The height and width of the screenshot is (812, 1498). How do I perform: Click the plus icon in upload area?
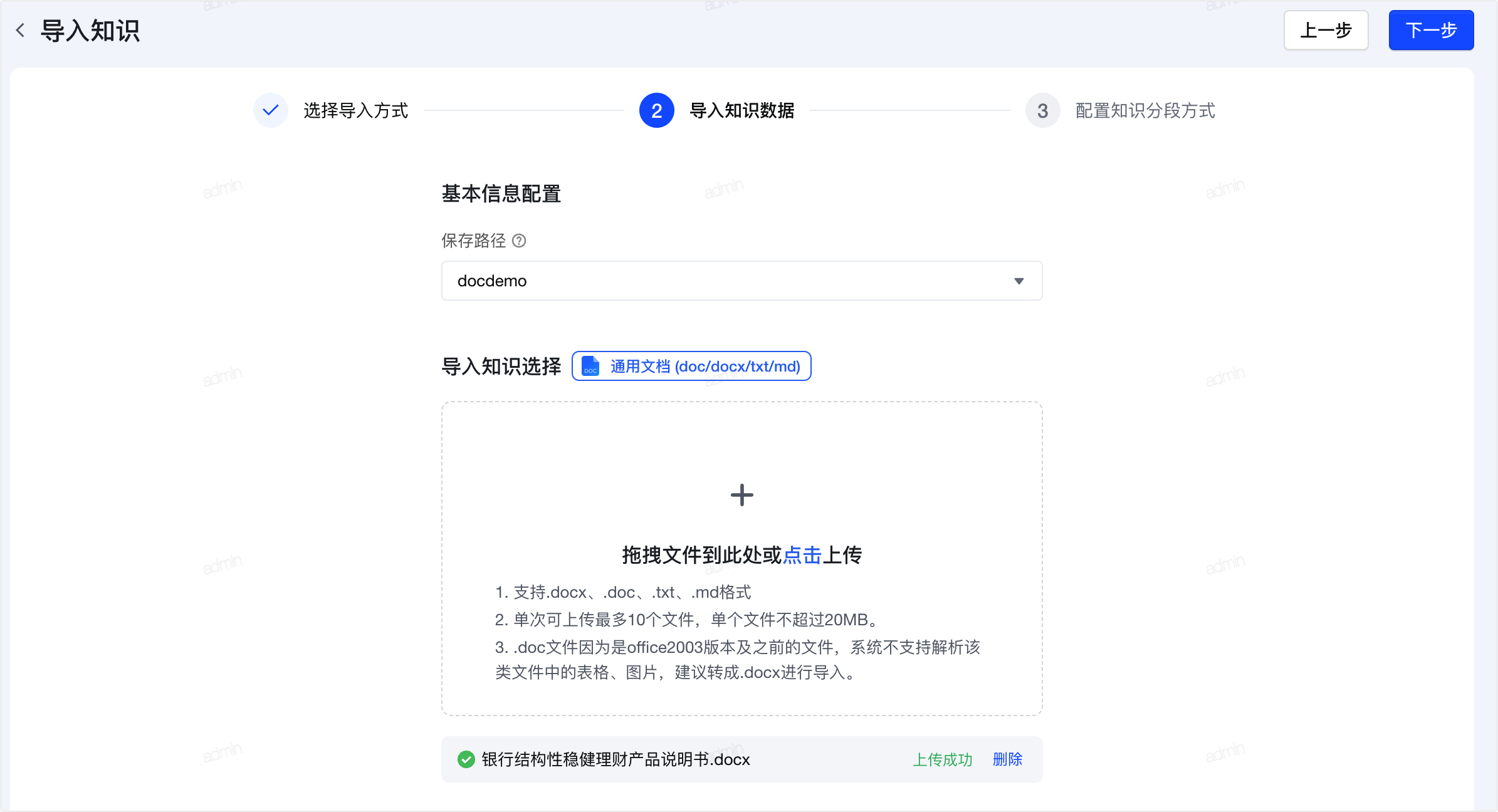(741, 495)
